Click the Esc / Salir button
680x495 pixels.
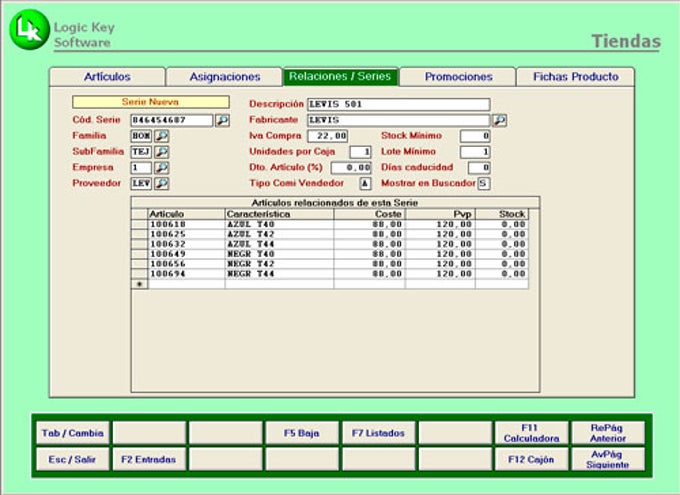[x=72, y=459]
